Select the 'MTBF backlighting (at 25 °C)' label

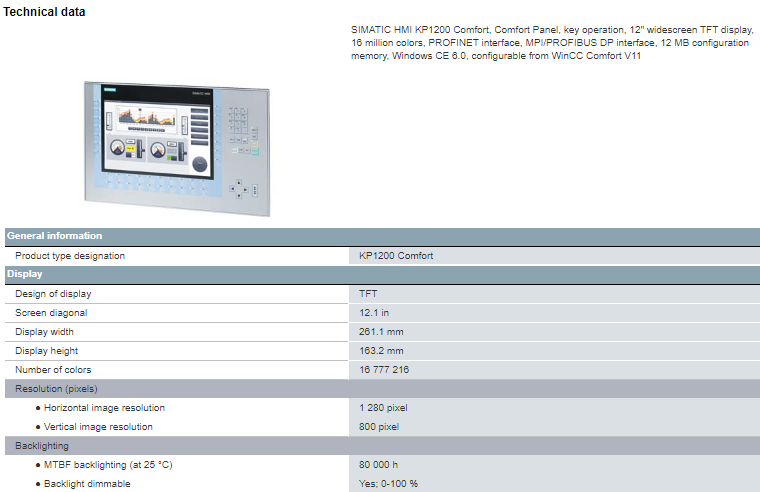108,464
